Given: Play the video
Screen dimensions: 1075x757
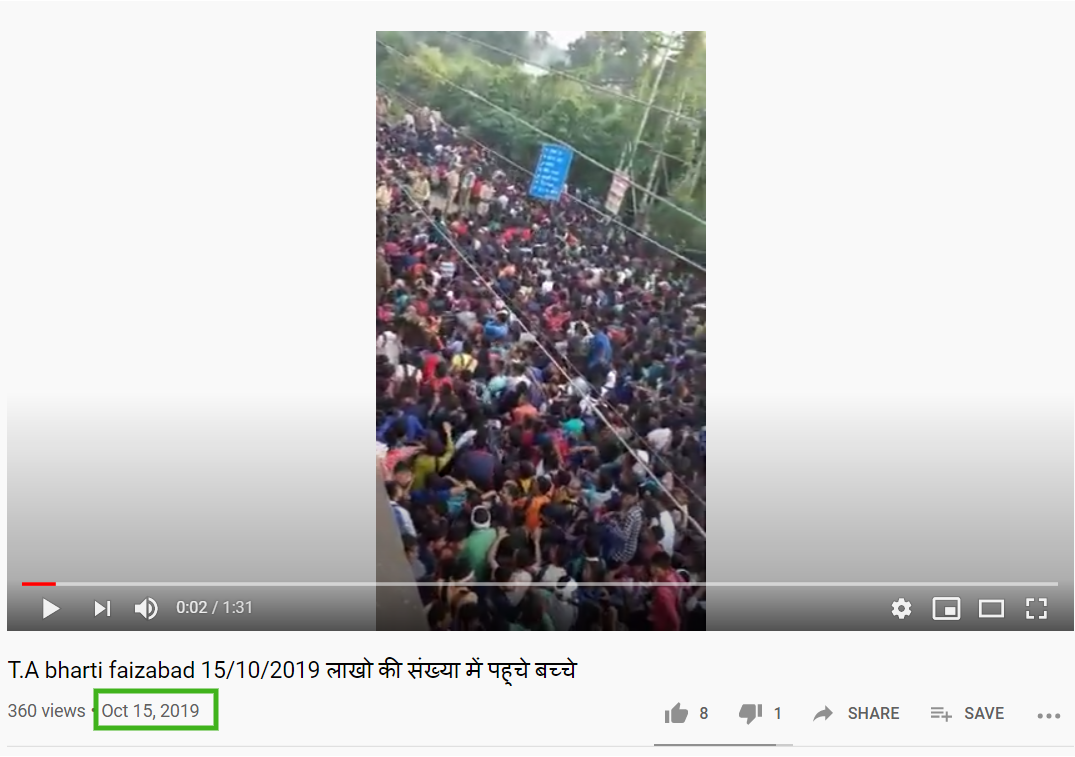Looking at the screenshot, I should click(51, 608).
